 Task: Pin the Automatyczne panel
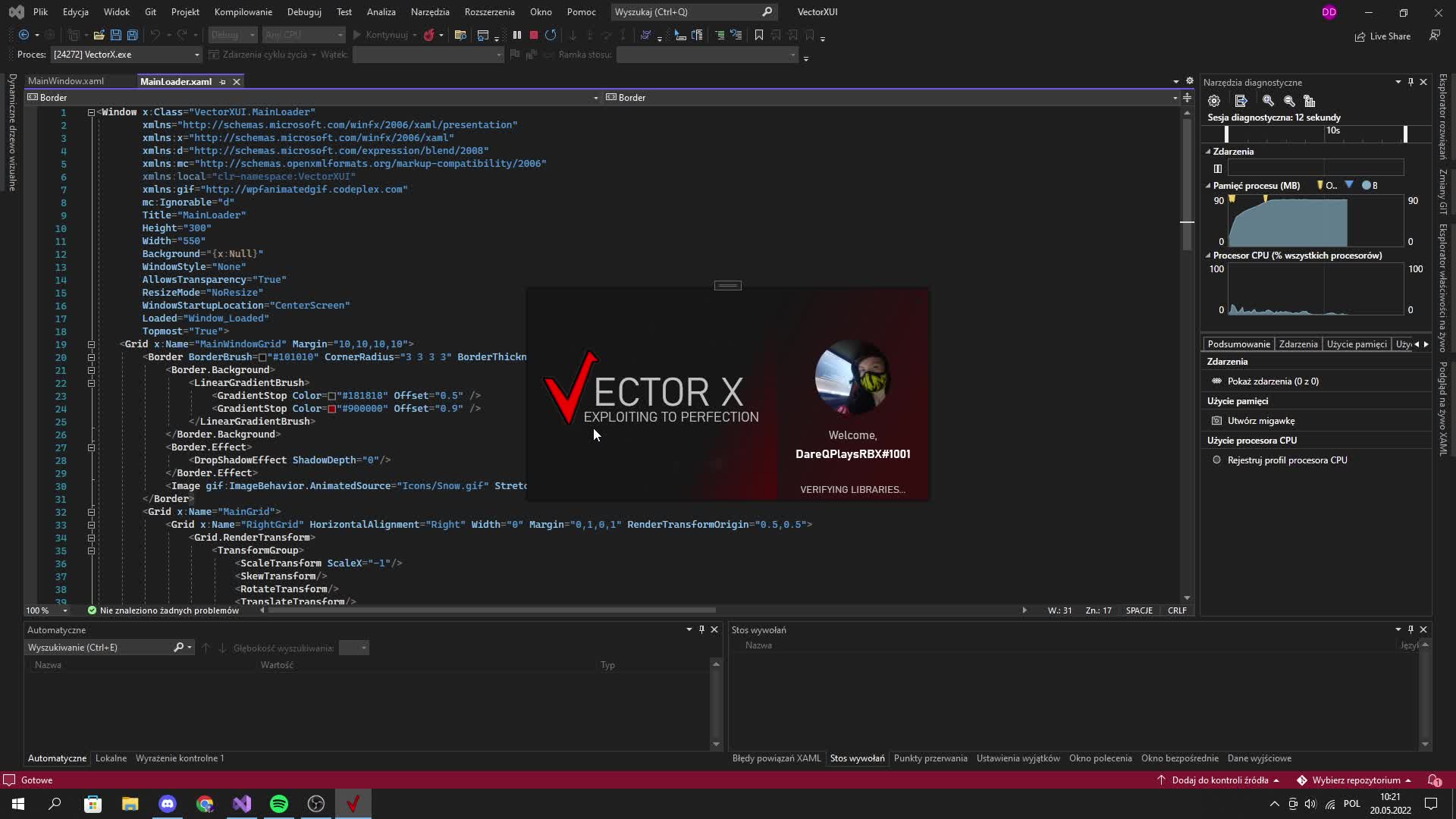(701, 629)
